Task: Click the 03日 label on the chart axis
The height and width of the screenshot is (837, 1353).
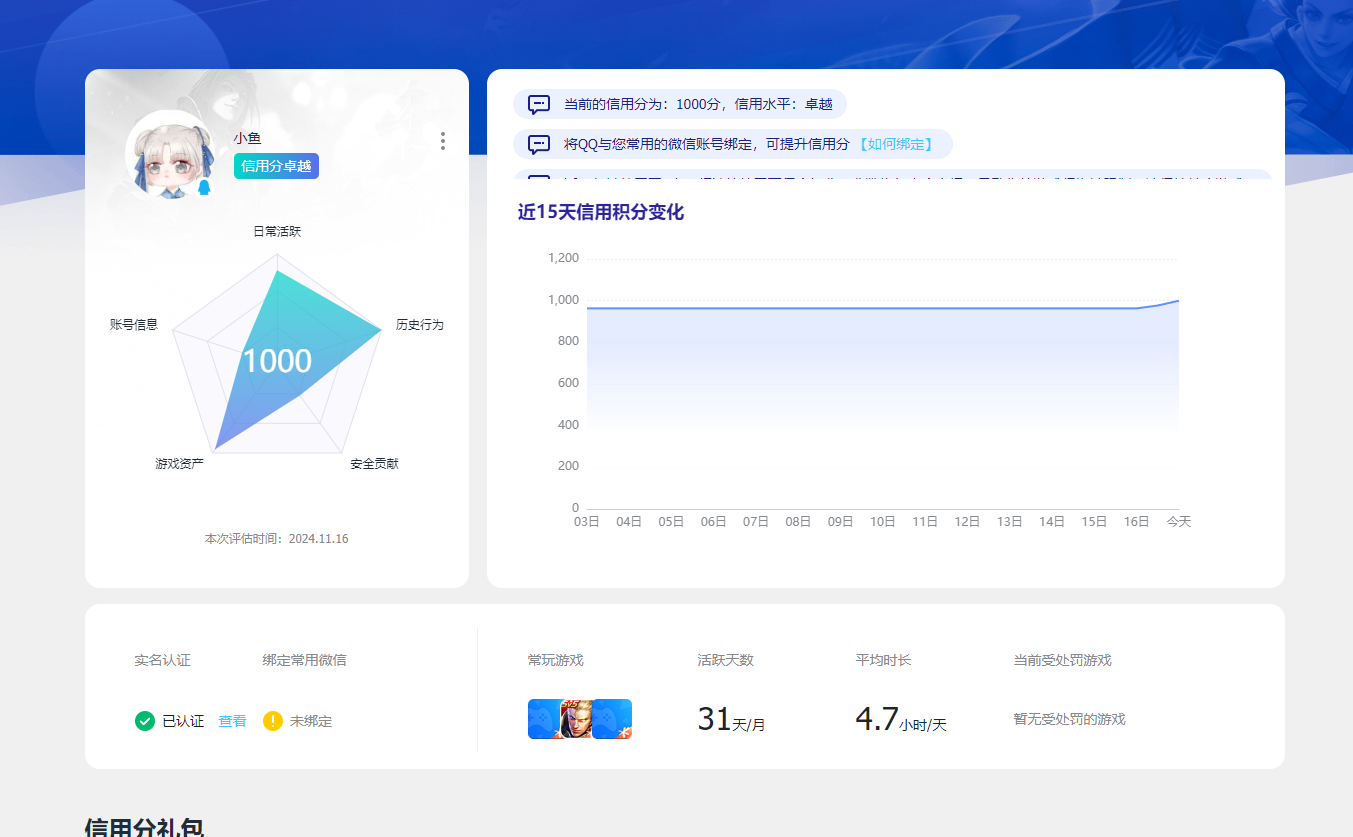Action: (x=587, y=522)
